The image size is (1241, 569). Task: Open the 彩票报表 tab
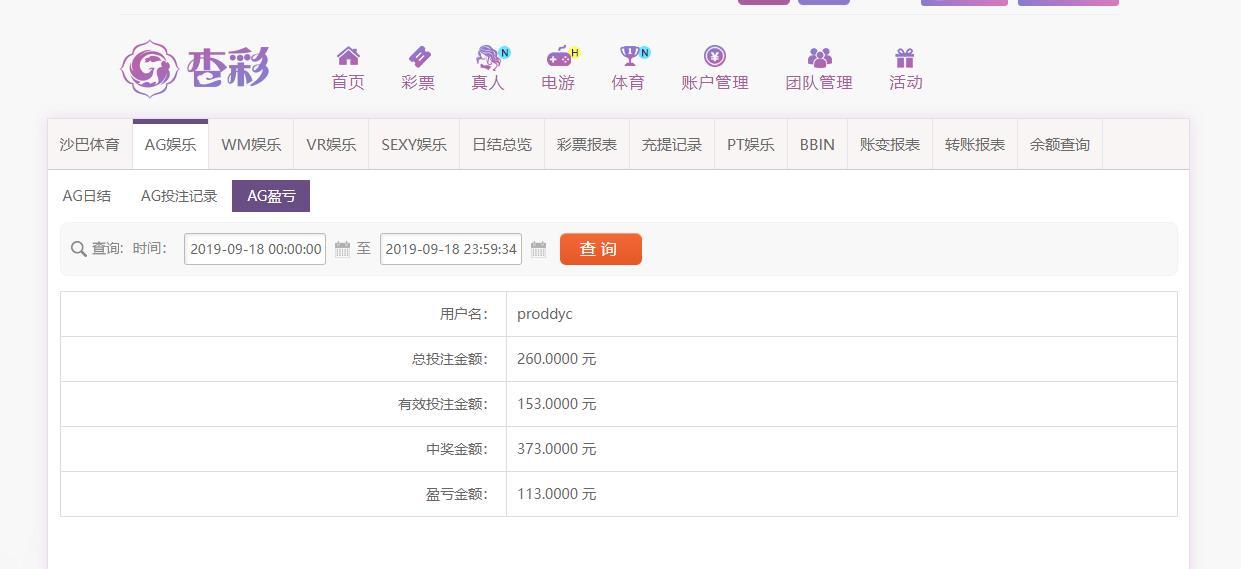(587, 145)
